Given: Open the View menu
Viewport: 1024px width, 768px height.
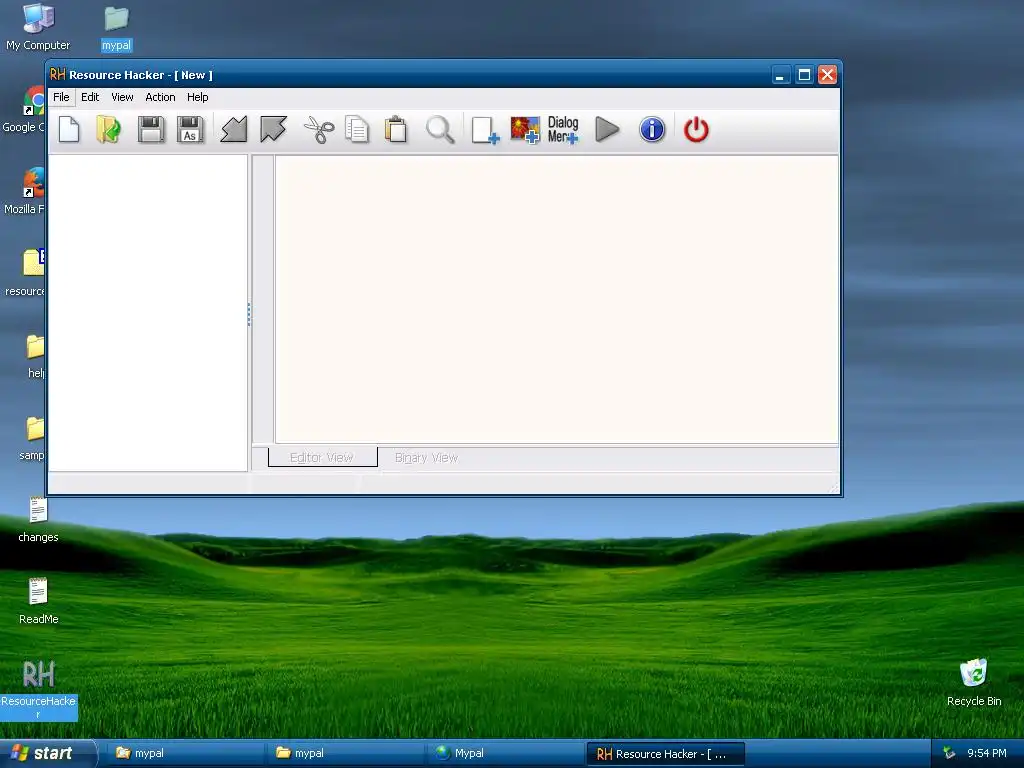Looking at the screenshot, I should click(122, 97).
